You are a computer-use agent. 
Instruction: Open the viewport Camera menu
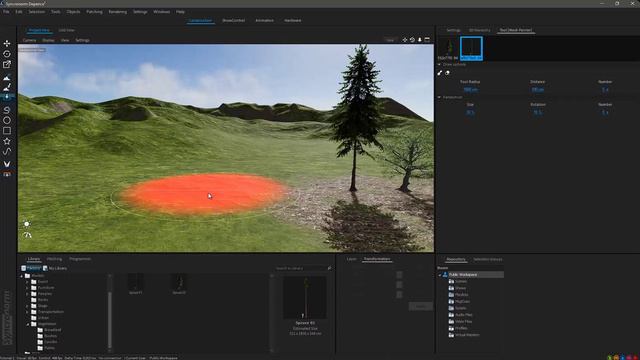pos(29,40)
